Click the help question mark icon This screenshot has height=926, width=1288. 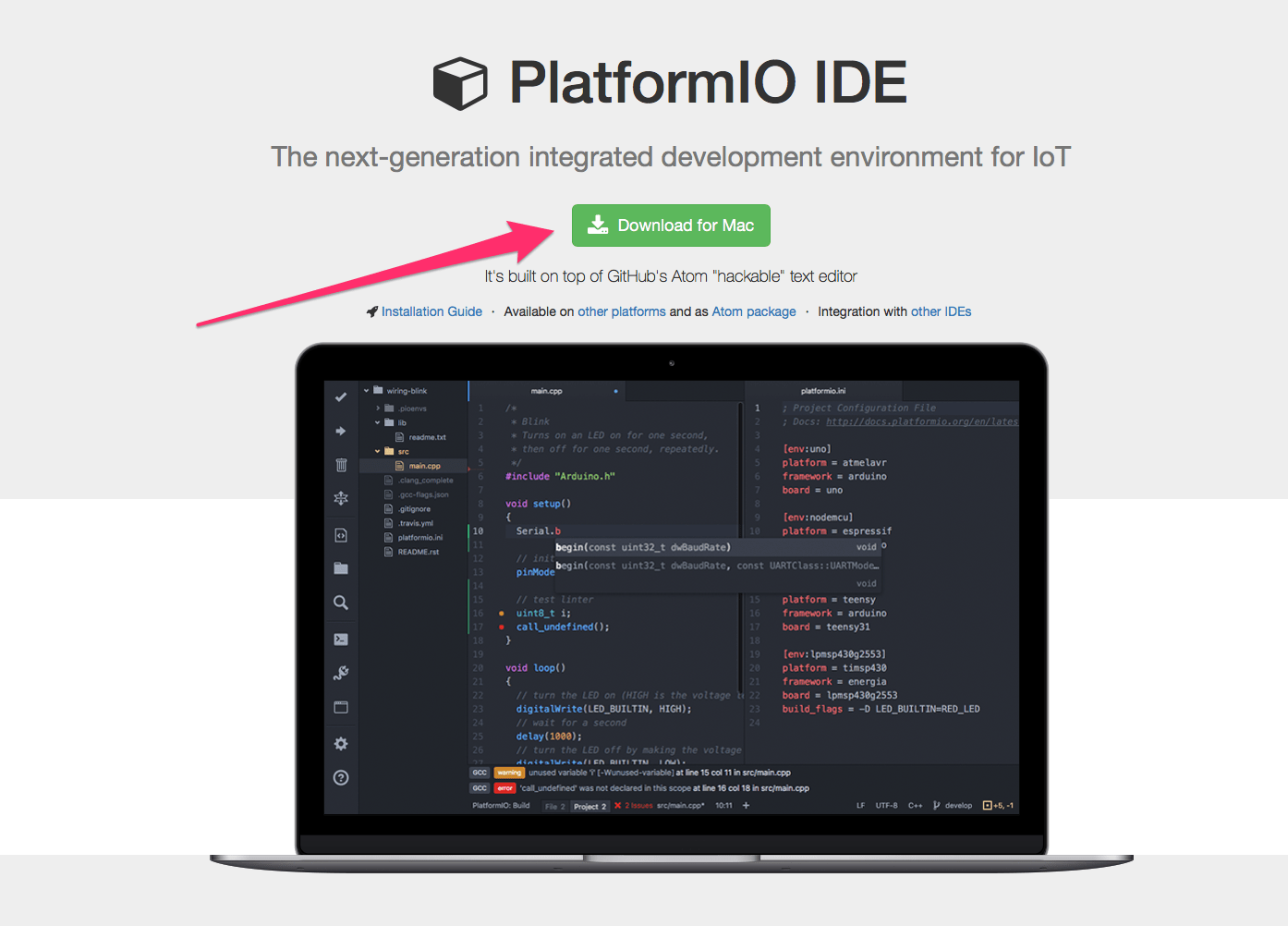pos(341,777)
